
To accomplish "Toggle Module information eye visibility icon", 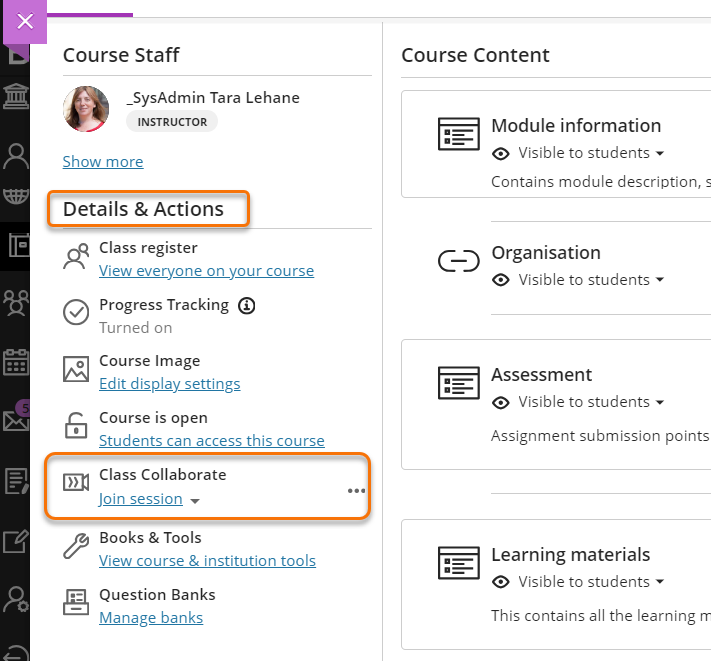I will click(501, 153).
